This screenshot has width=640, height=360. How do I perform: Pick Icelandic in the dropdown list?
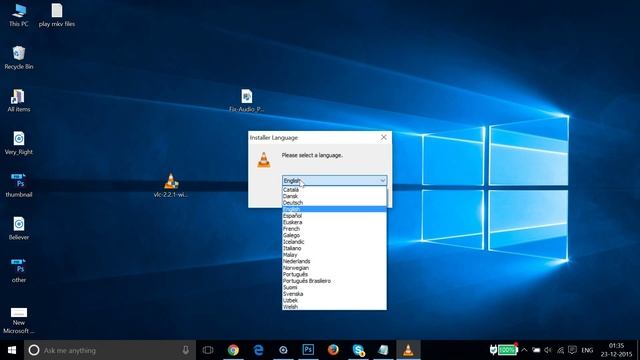[334, 242]
